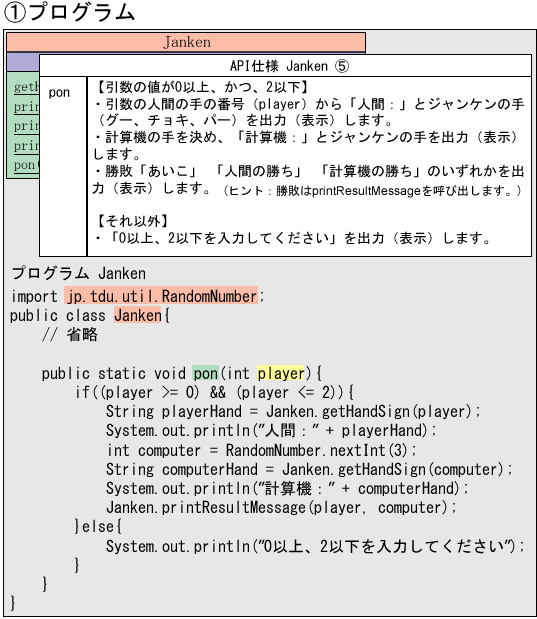
Task: Click the last prin method link above pon(
Action: (x=26, y=146)
